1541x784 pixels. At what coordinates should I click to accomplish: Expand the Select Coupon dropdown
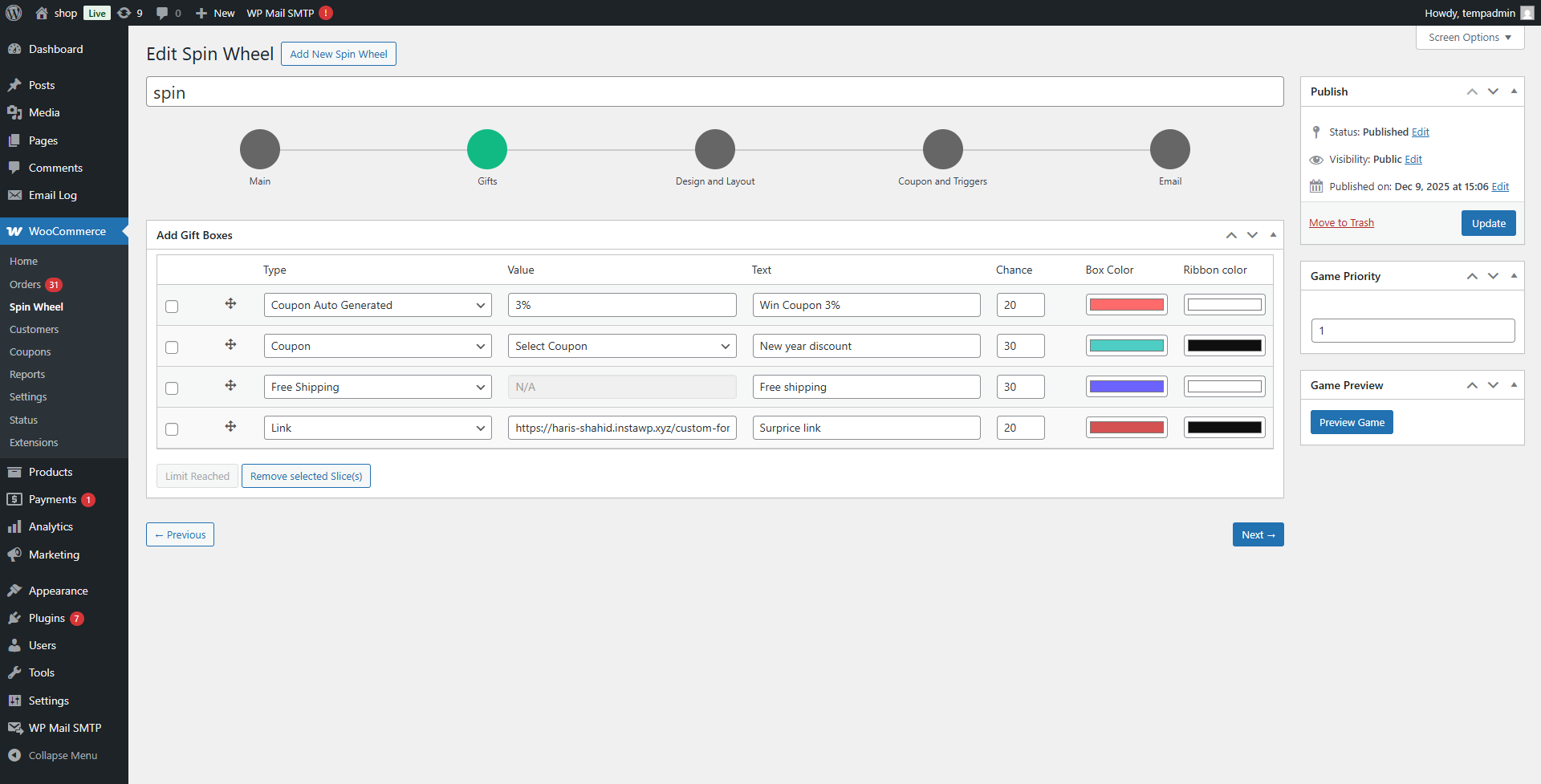point(622,346)
